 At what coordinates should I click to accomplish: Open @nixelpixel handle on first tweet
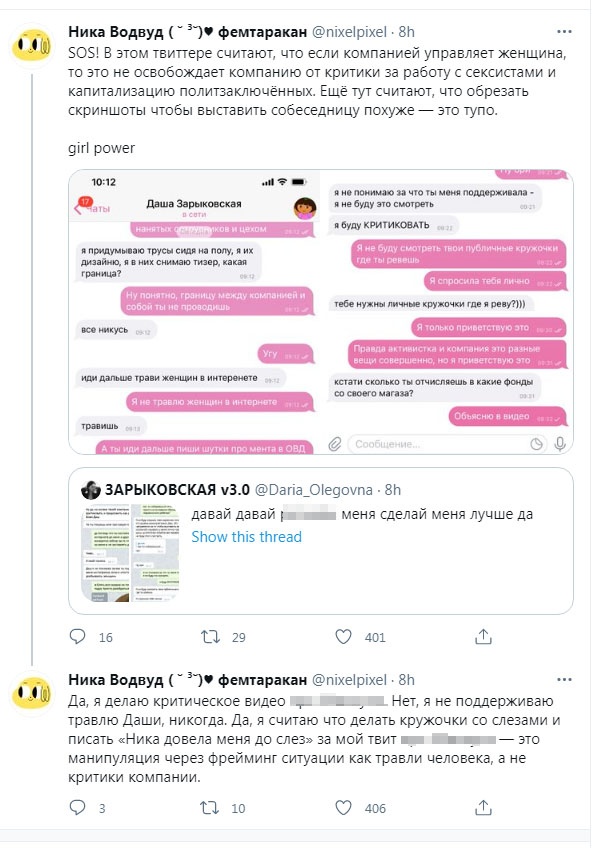(x=349, y=32)
